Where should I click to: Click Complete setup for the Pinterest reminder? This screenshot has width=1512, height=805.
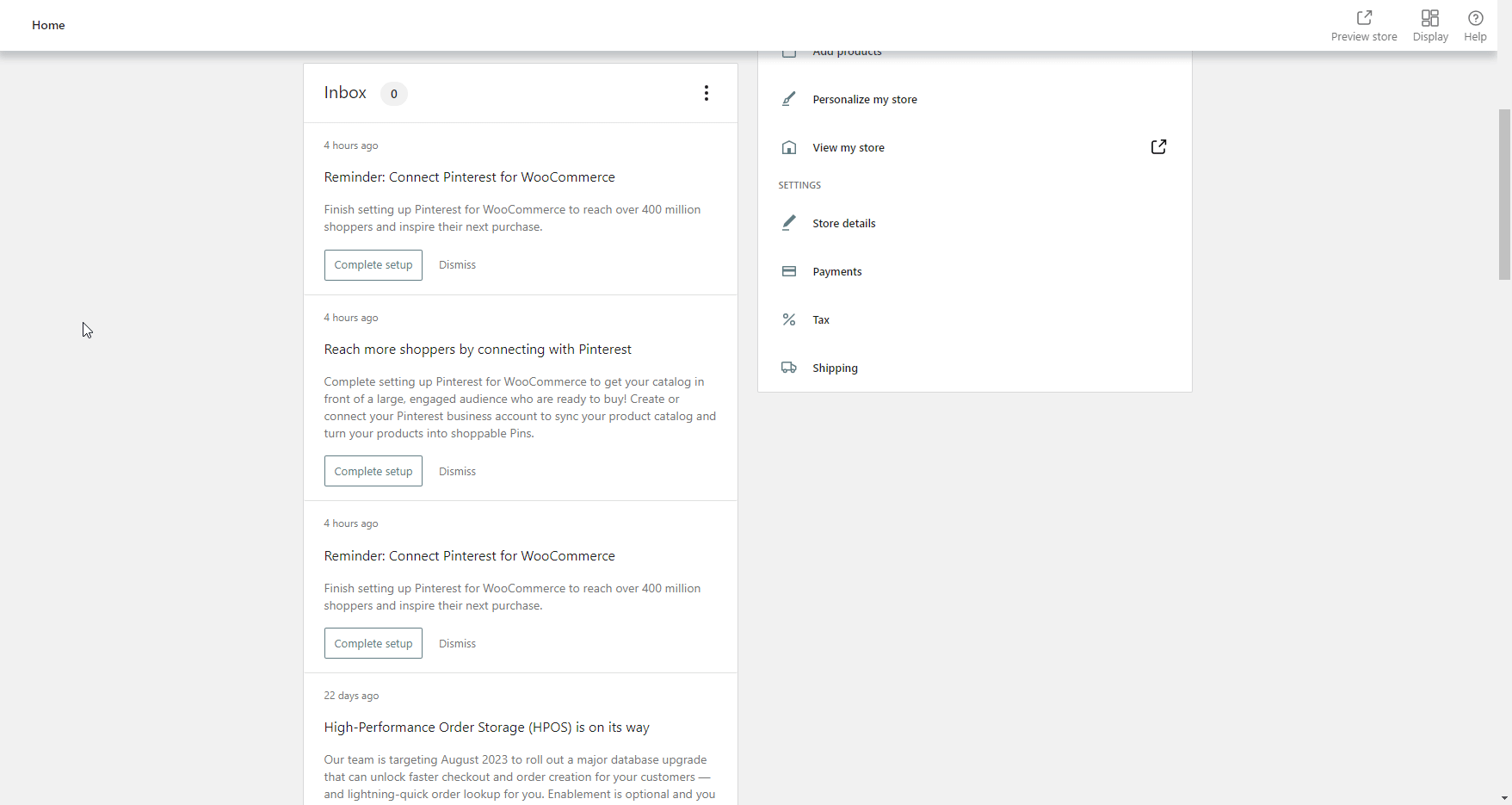pyautogui.click(x=373, y=264)
